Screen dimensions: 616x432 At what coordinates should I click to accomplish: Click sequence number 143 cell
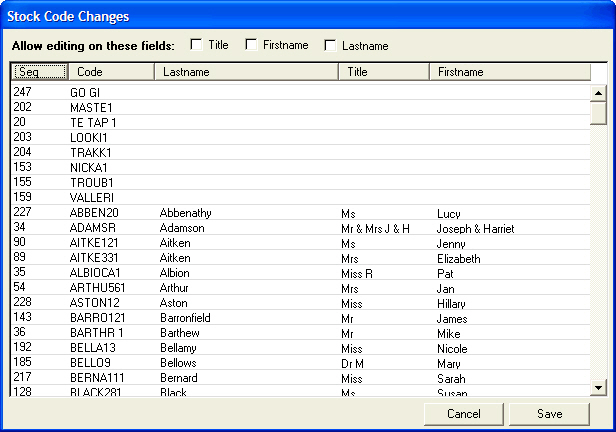click(x=22, y=317)
